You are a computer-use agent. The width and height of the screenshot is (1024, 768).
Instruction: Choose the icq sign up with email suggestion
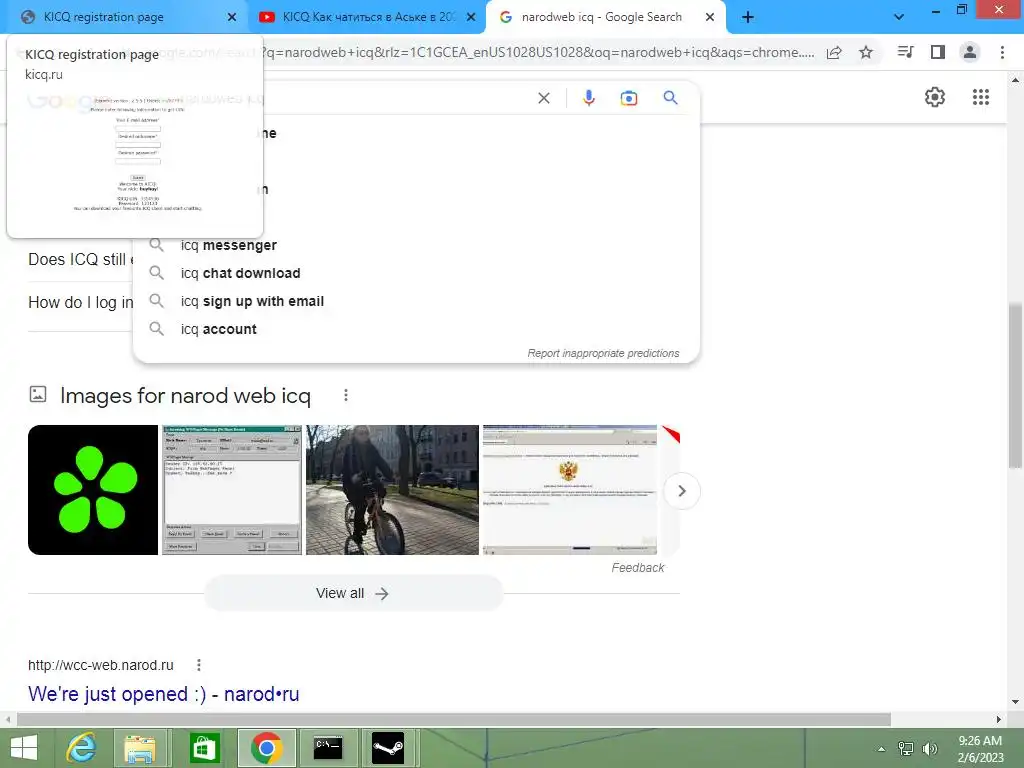click(x=416, y=301)
